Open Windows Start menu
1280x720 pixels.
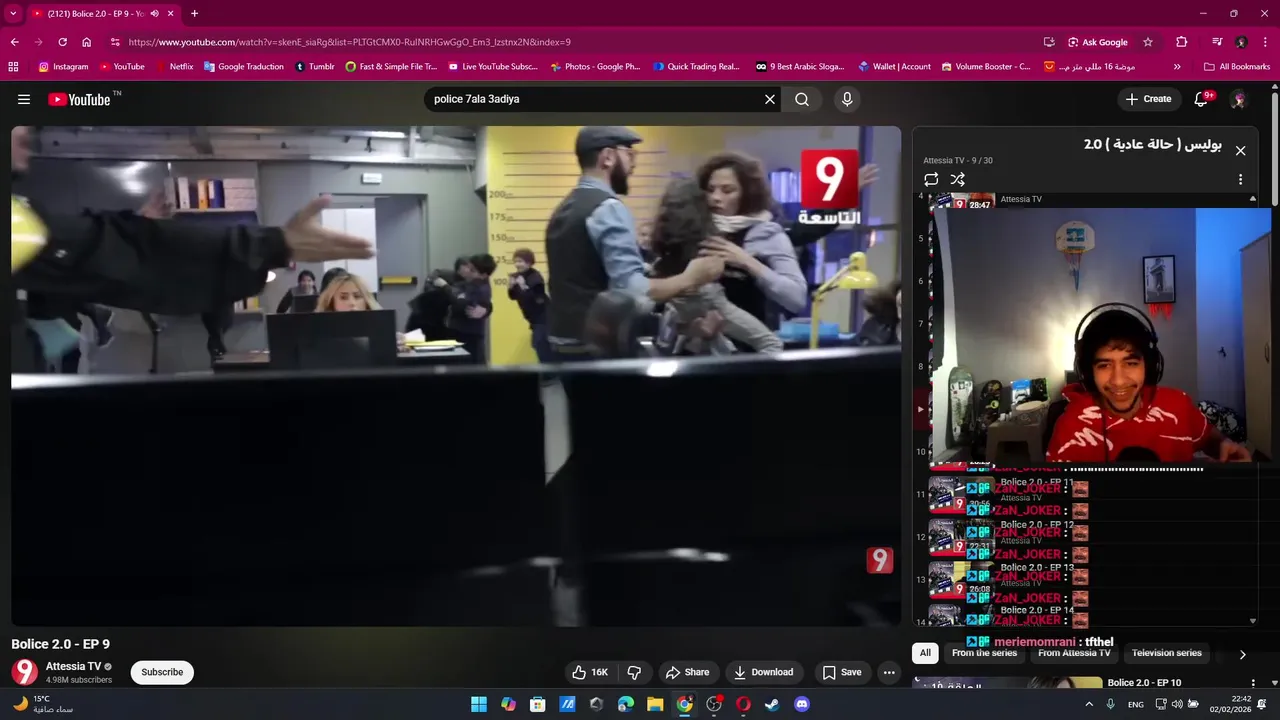click(479, 704)
